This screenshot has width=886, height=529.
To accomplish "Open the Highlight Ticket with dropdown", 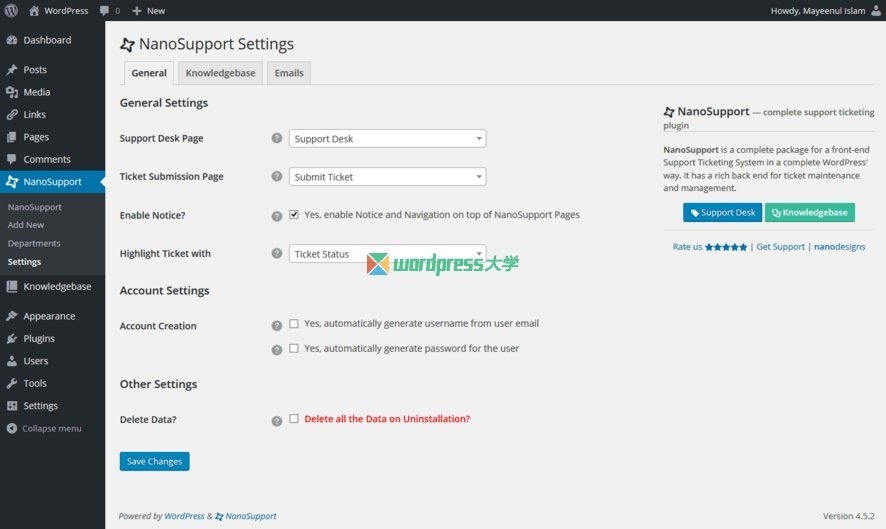I will pyautogui.click(x=388, y=254).
